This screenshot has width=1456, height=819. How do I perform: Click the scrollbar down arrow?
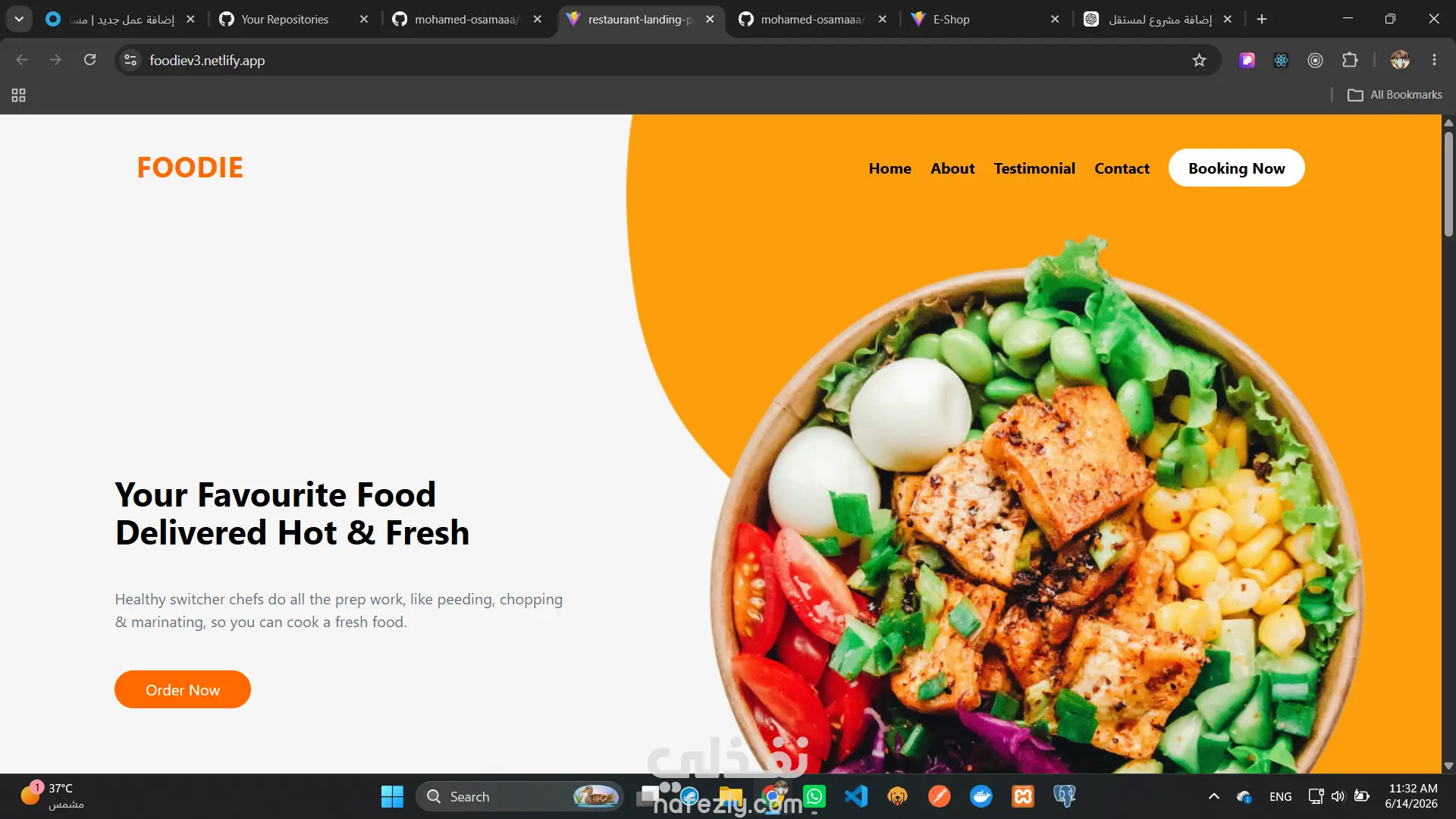click(1448, 766)
